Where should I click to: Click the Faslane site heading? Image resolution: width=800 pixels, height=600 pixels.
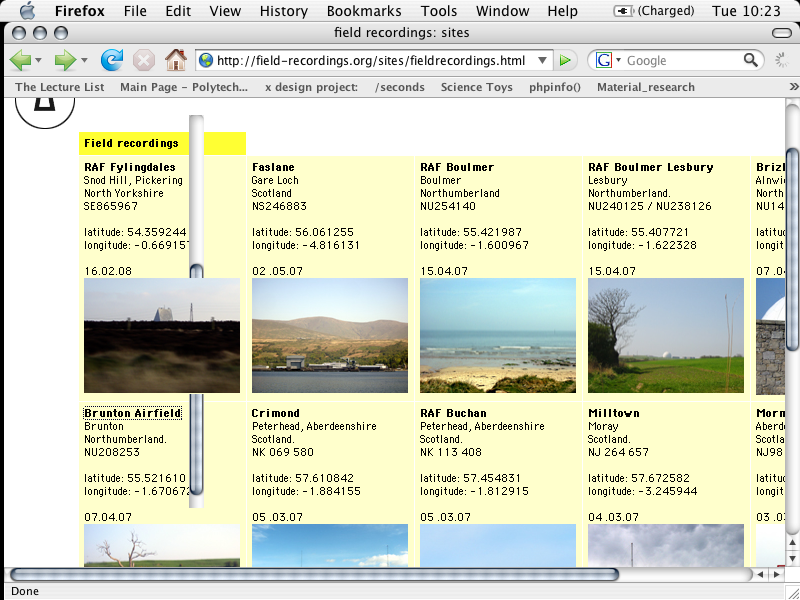(273, 167)
